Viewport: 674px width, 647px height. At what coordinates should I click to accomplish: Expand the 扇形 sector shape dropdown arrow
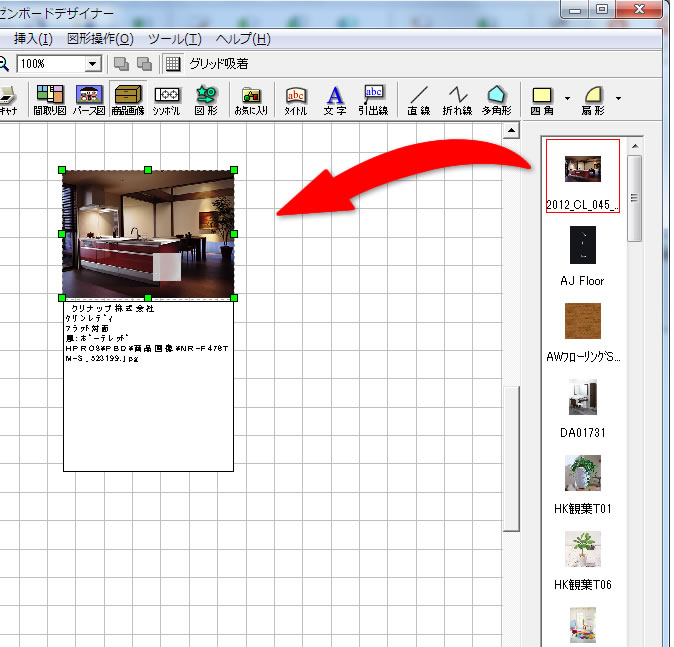(619, 99)
